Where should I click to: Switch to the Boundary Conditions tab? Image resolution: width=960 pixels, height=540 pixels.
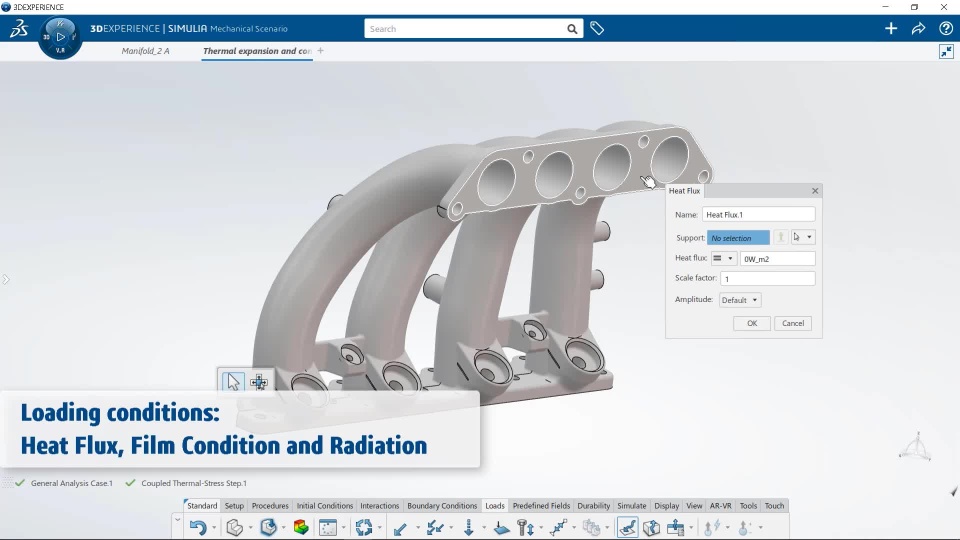[442, 506]
